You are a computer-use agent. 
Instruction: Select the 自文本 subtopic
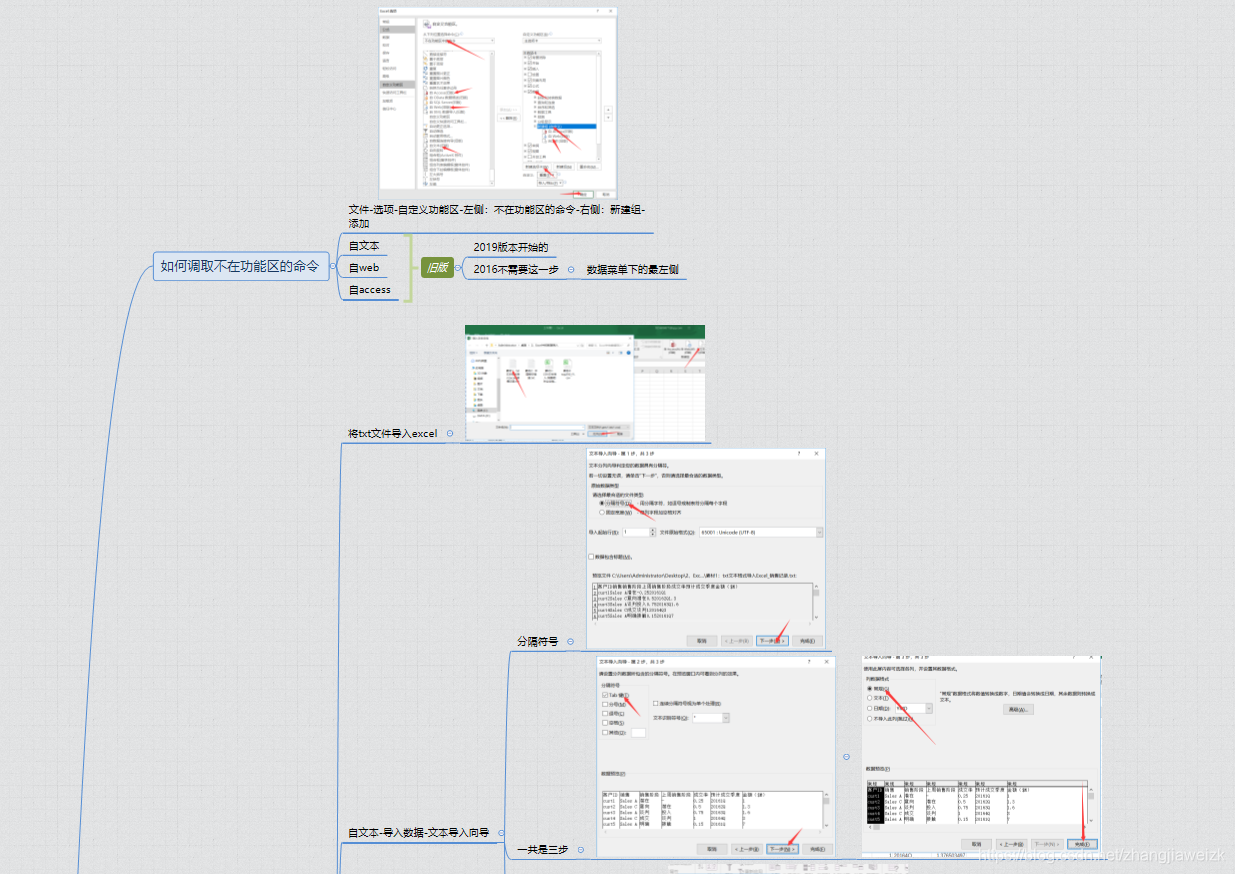coord(364,245)
